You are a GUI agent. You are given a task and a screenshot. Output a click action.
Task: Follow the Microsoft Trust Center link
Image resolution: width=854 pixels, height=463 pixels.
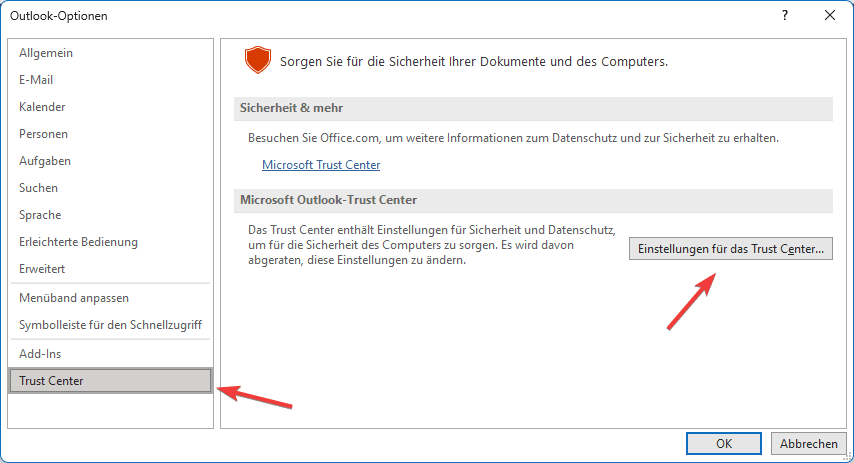(x=321, y=165)
